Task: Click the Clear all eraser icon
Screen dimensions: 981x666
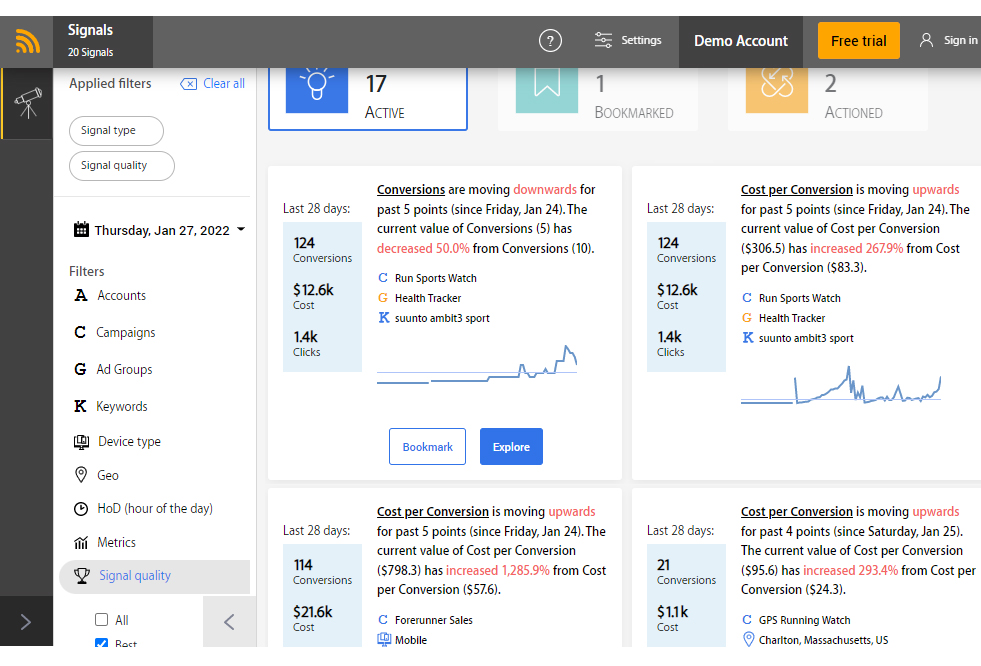Action: [188, 84]
